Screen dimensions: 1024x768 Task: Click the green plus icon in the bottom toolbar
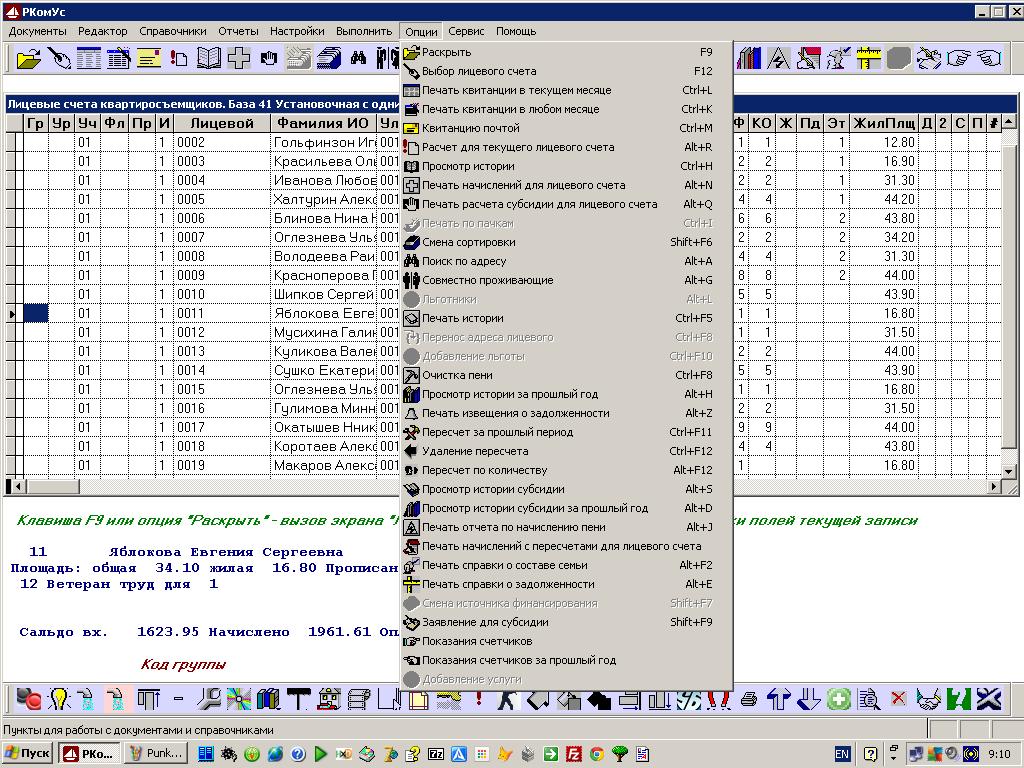coord(839,699)
